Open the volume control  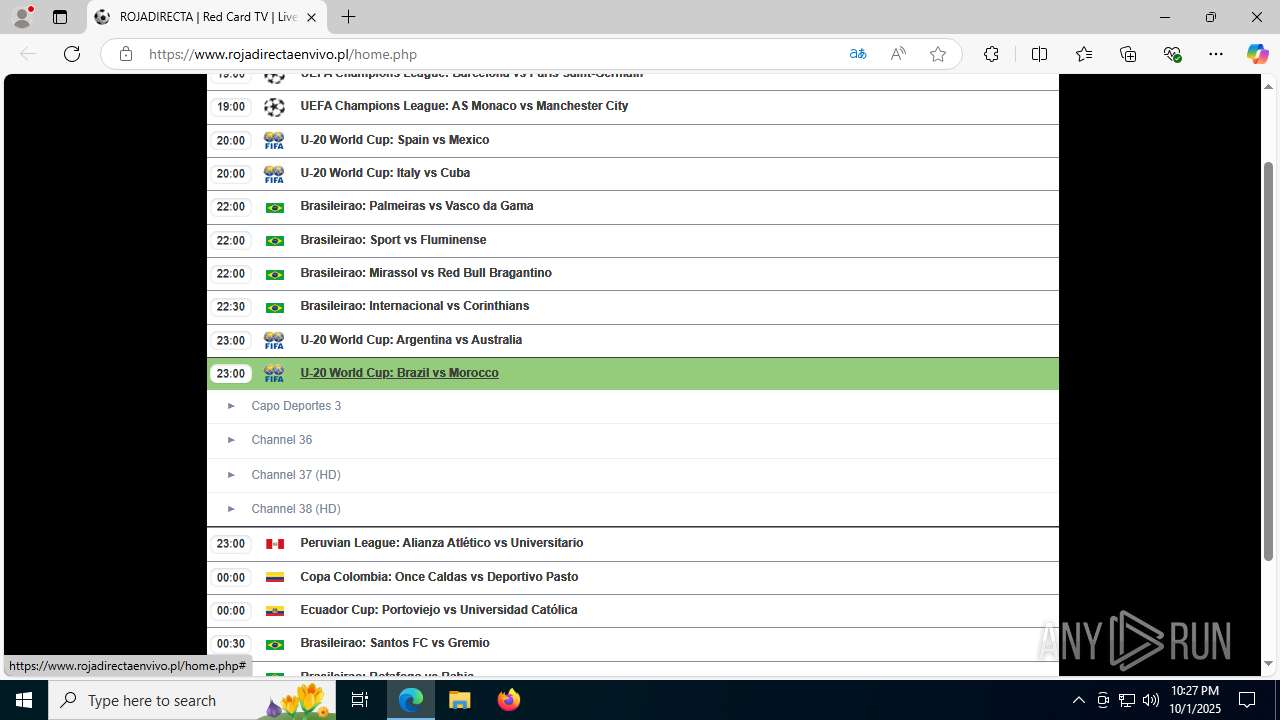[x=1151, y=700]
